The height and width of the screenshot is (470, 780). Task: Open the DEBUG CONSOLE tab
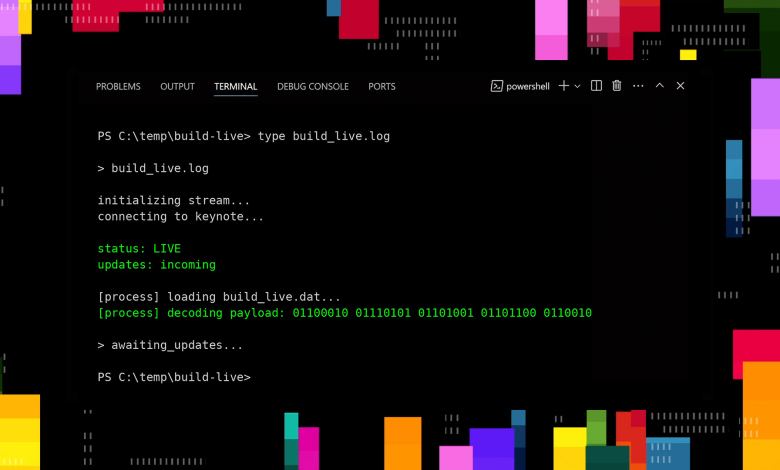pyautogui.click(x=312, y=87)
